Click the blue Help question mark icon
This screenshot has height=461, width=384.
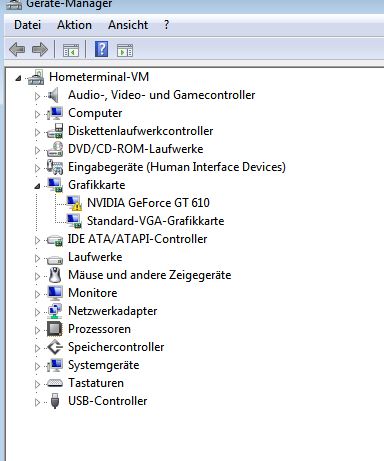point(101,49)
